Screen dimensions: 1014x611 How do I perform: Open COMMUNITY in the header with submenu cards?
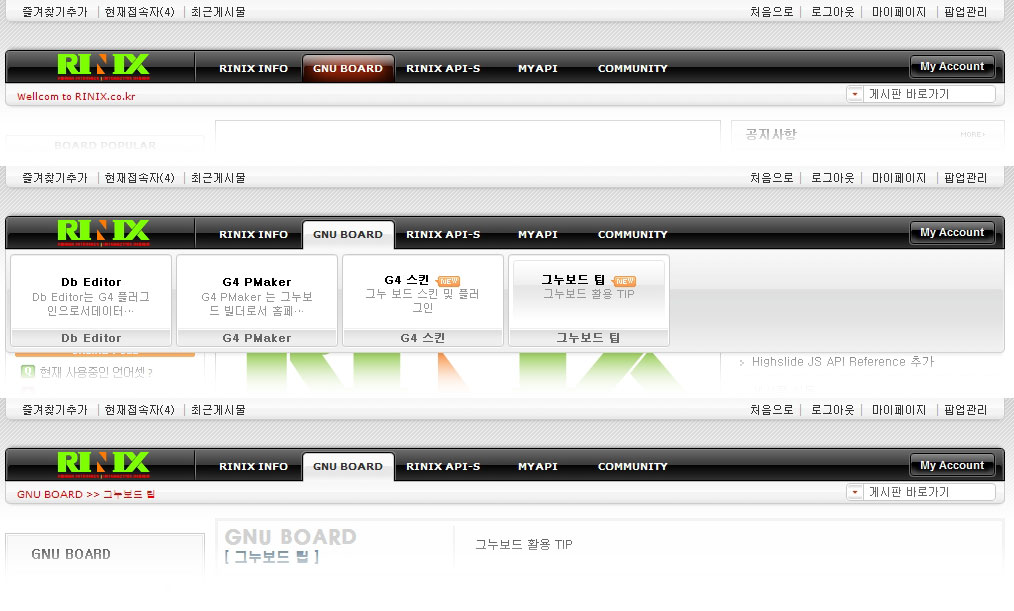coord(632,235)
